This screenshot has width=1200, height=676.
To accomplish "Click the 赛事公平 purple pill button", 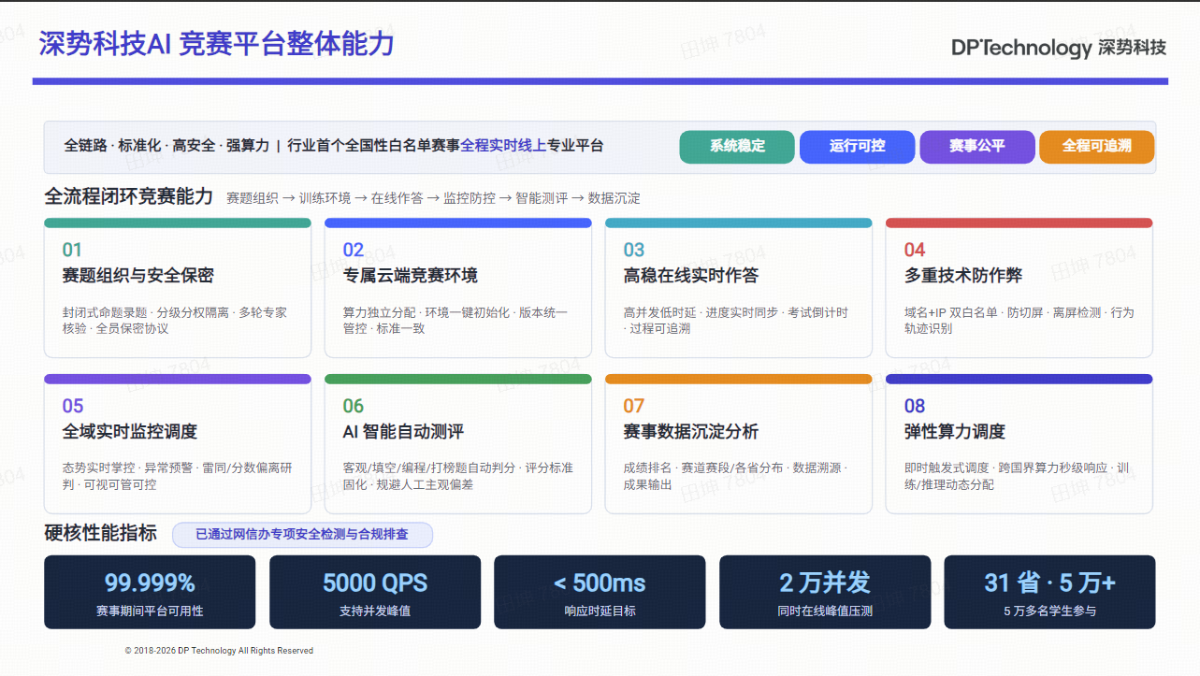I will [977, 146].
